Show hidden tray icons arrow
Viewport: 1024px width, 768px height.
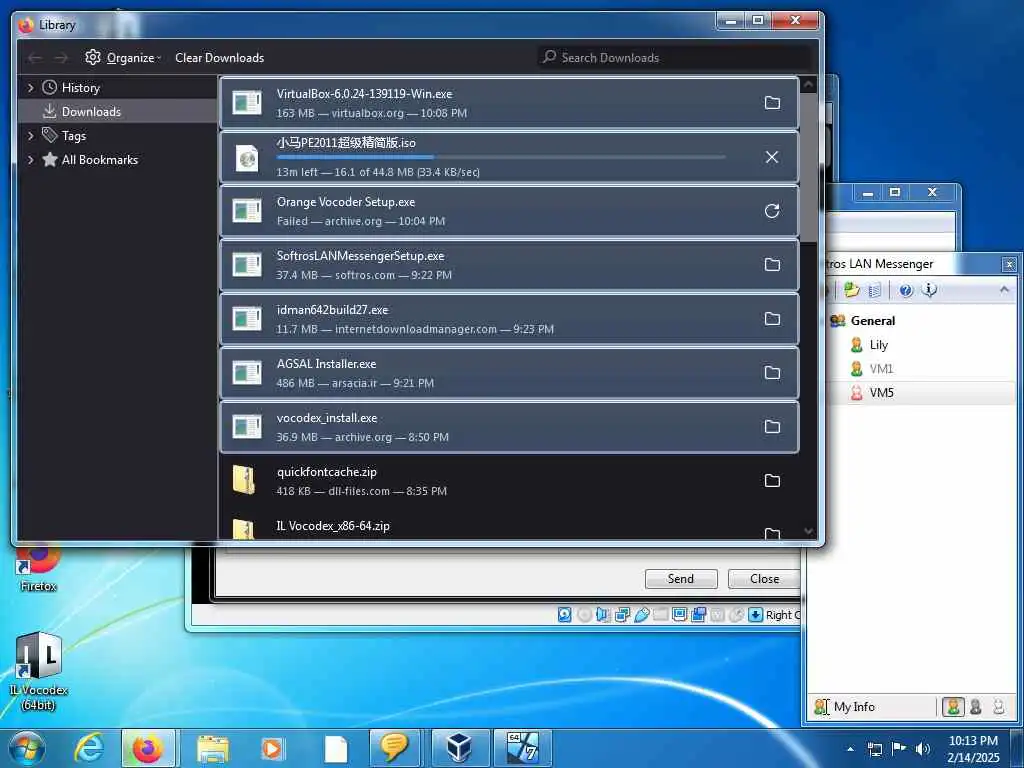(x=850, y=749)
